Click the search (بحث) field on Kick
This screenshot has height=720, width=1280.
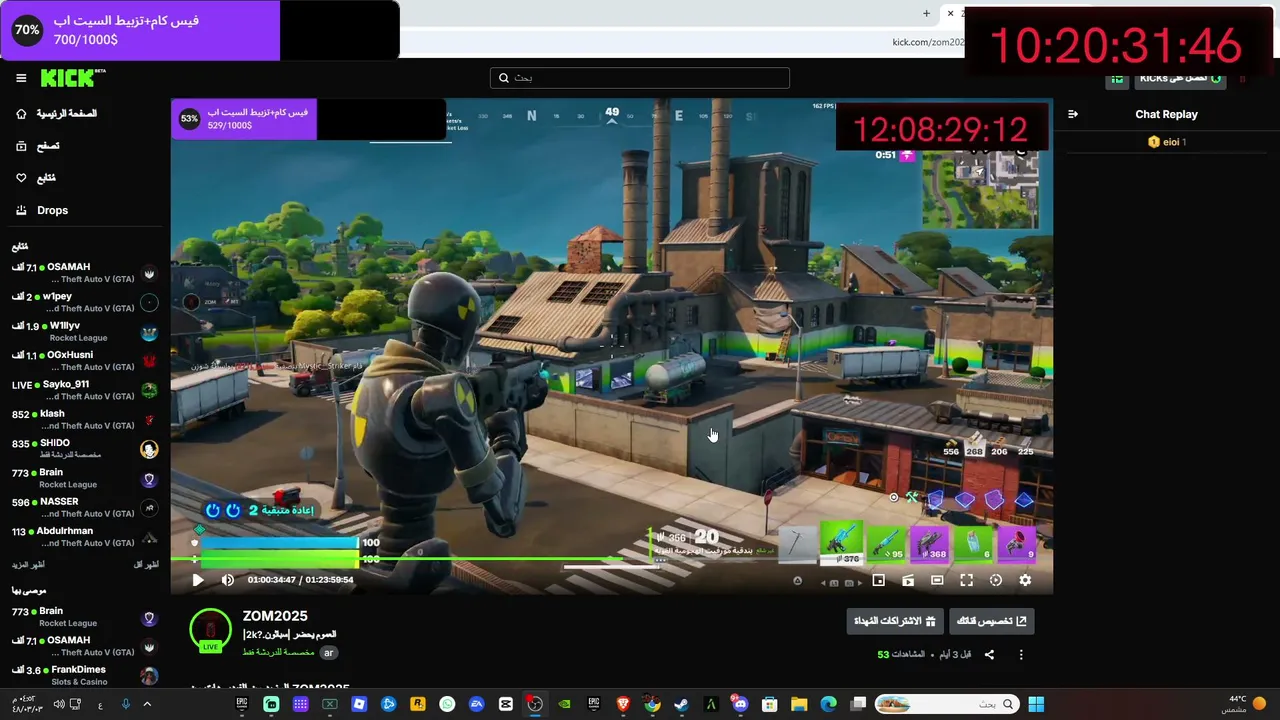click(x=640, y=78)
